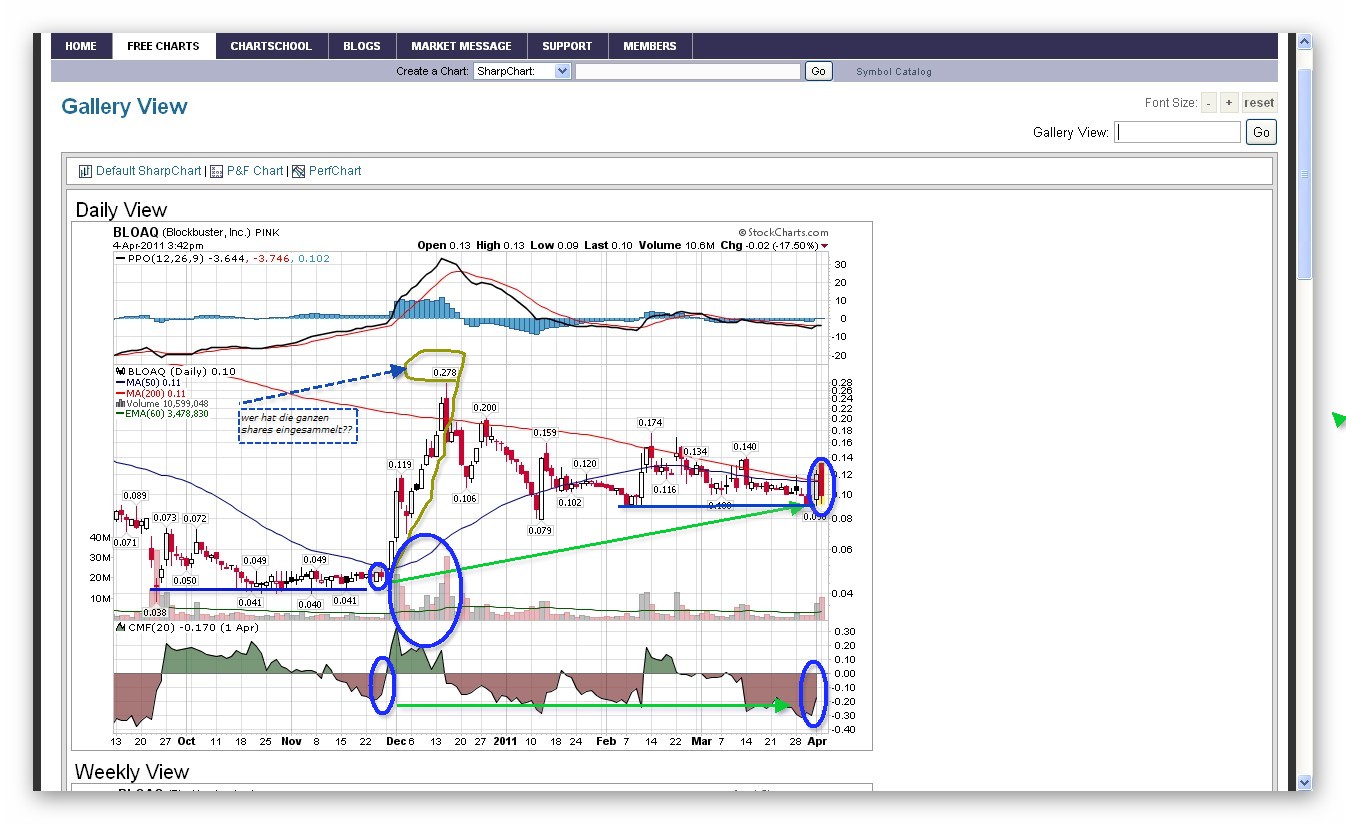The width and height of the screenshot is (1346, 824).
Task: Click Go next to Create a Chart
Action: tap(819, 71)
